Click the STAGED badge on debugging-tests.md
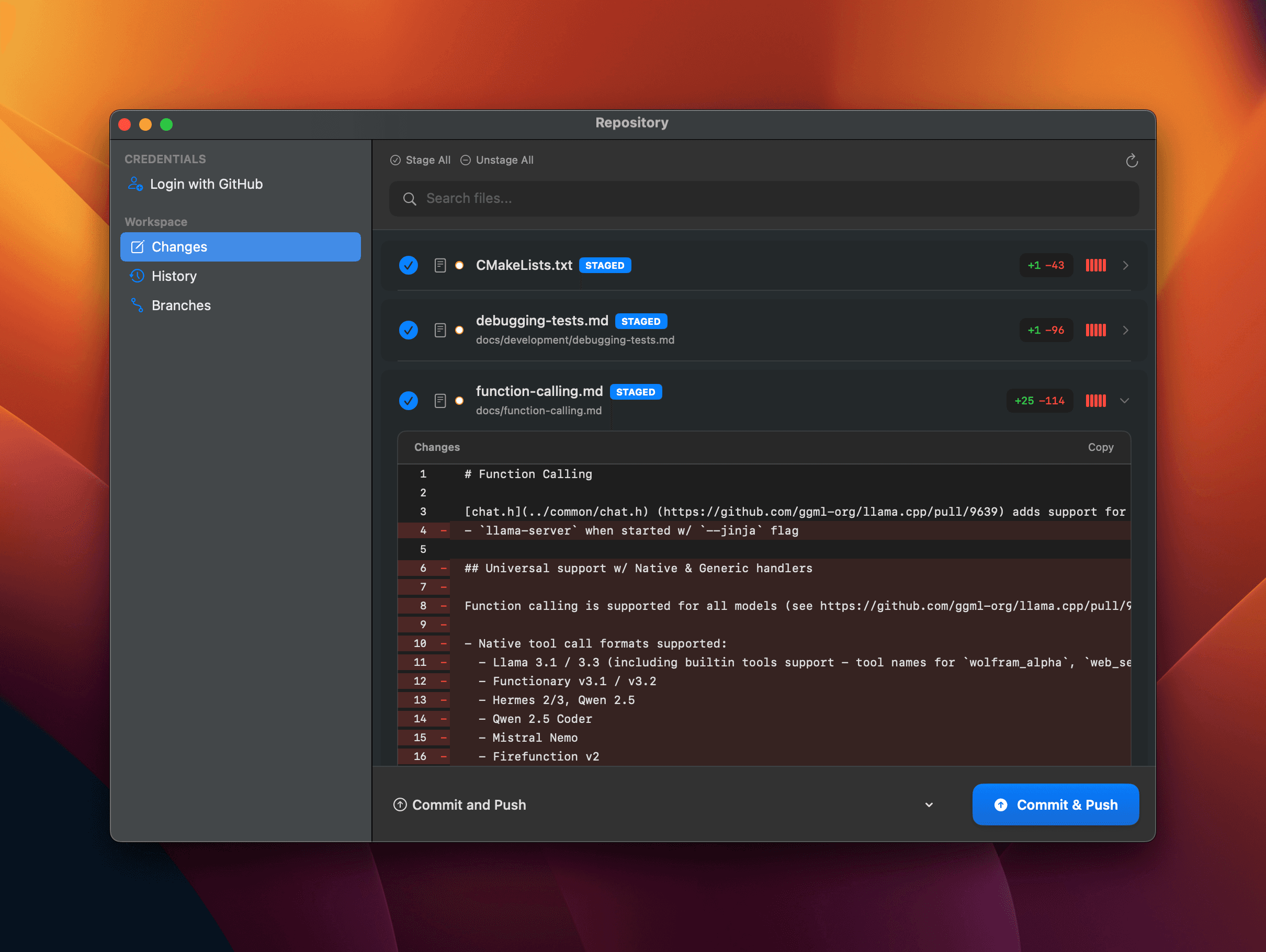Image resolution: width=1266 pixels, height=952 pixels. (641, 322)
